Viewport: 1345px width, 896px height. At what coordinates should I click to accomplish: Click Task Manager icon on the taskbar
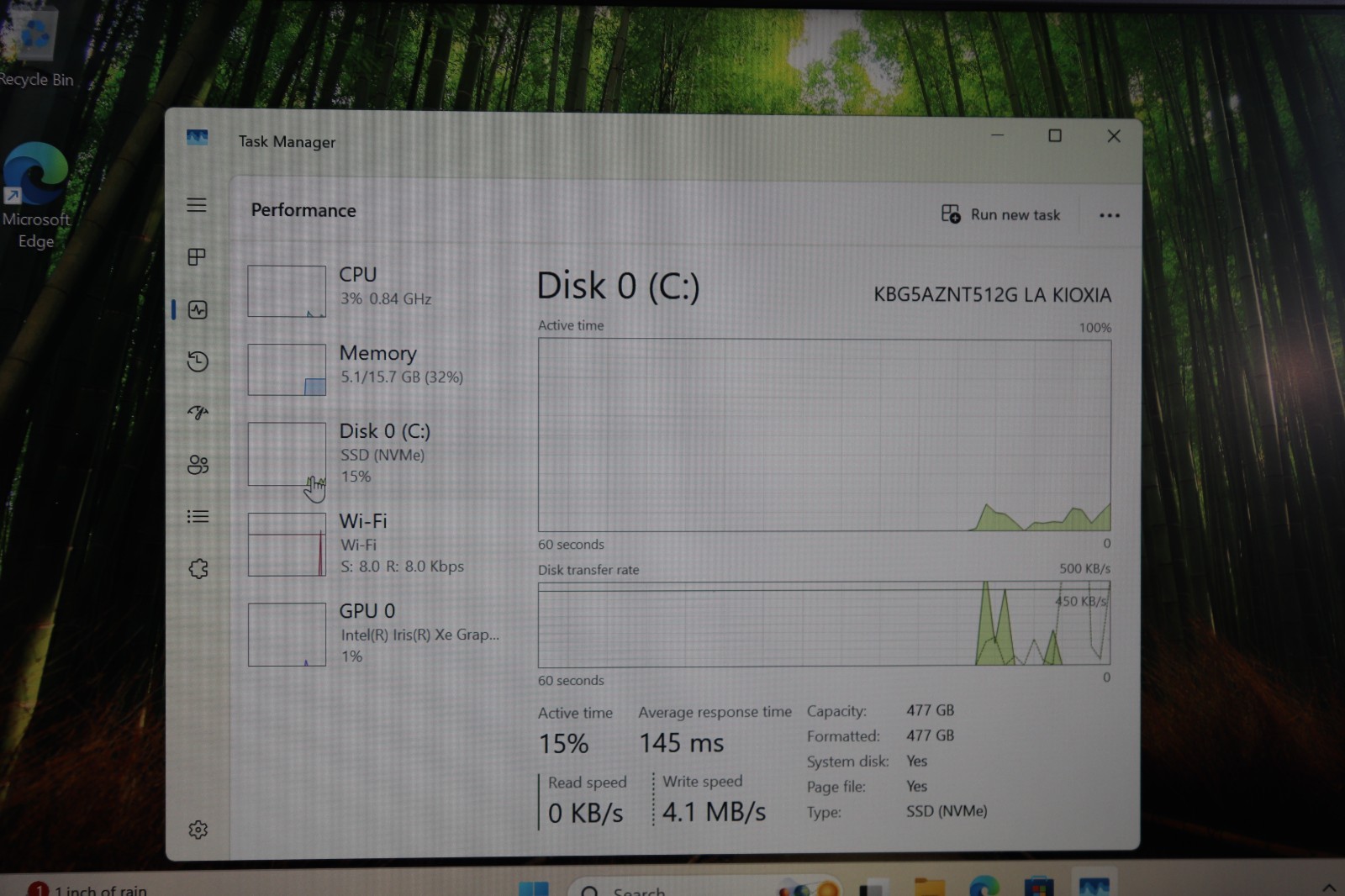pos(1094,887)
